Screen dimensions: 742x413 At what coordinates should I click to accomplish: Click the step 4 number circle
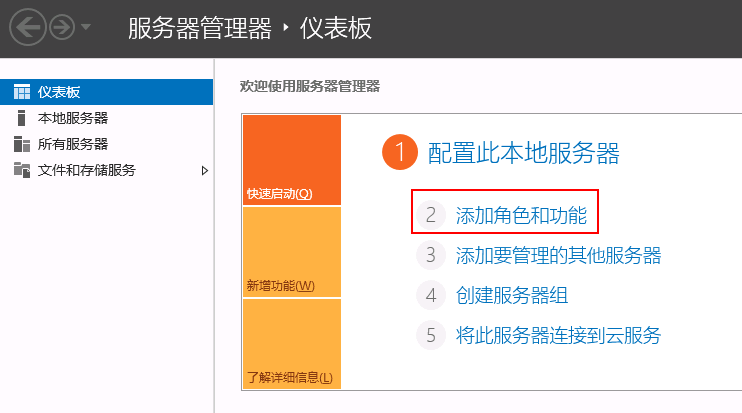click(x=431, y=295)
